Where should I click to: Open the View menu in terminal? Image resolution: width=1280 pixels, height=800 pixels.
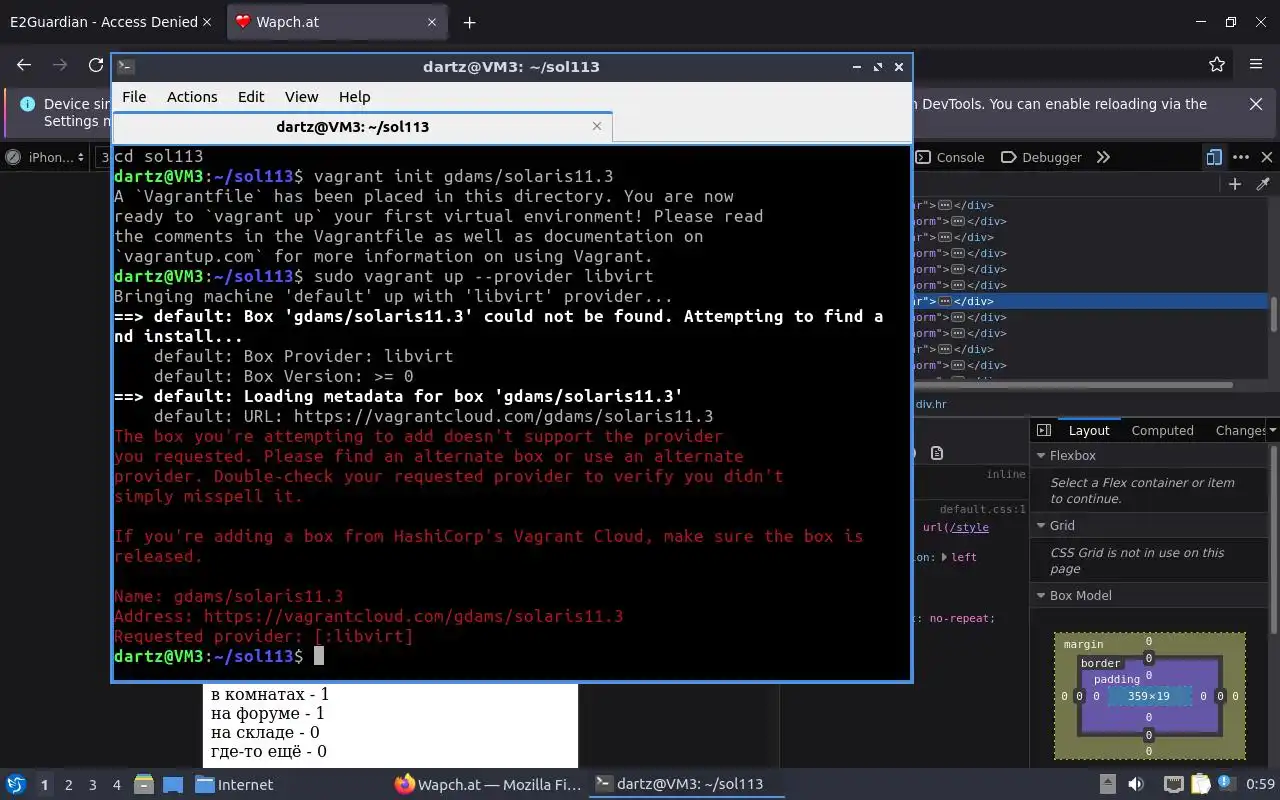coord(301,97)
